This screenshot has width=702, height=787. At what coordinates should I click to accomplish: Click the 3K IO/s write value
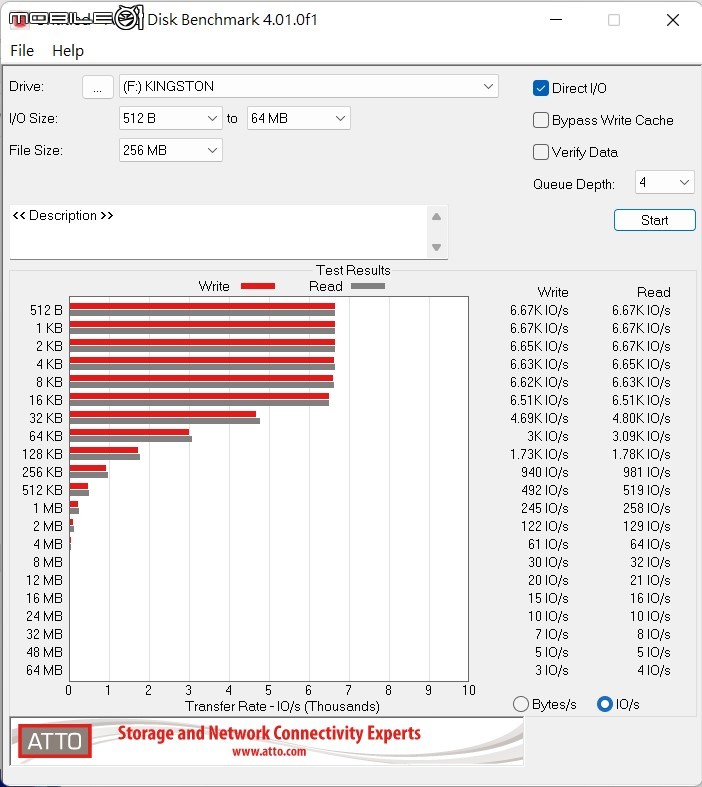[547, 436]
